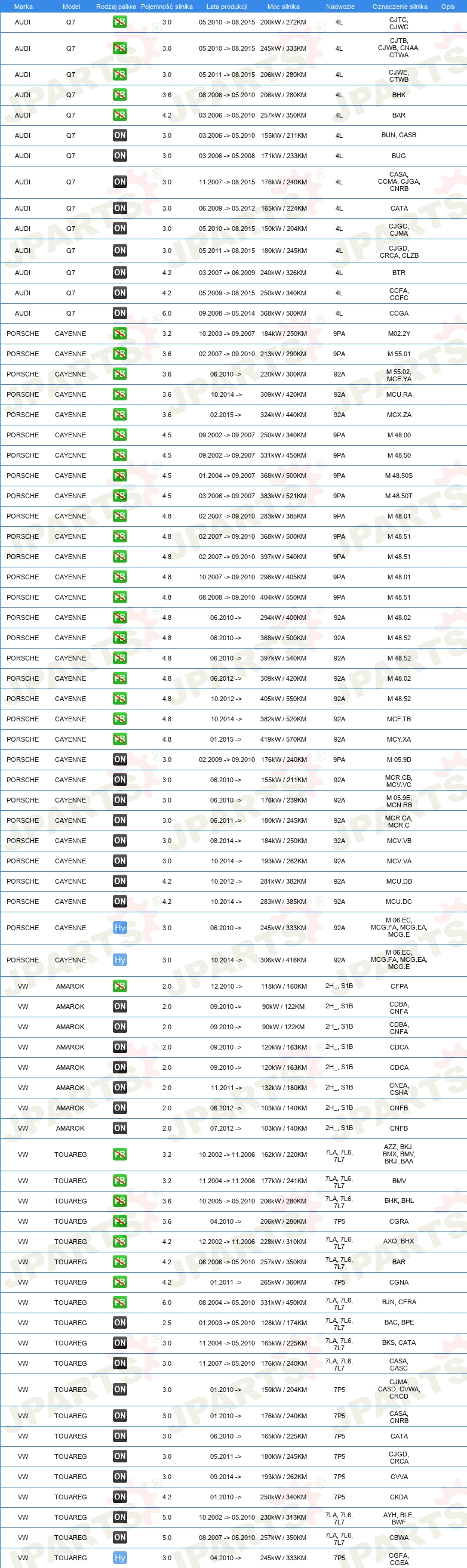Click the Nadwozie column header
Viewport: 467px width, 1568px height.
pyautogui.click(x=340, y=7)
